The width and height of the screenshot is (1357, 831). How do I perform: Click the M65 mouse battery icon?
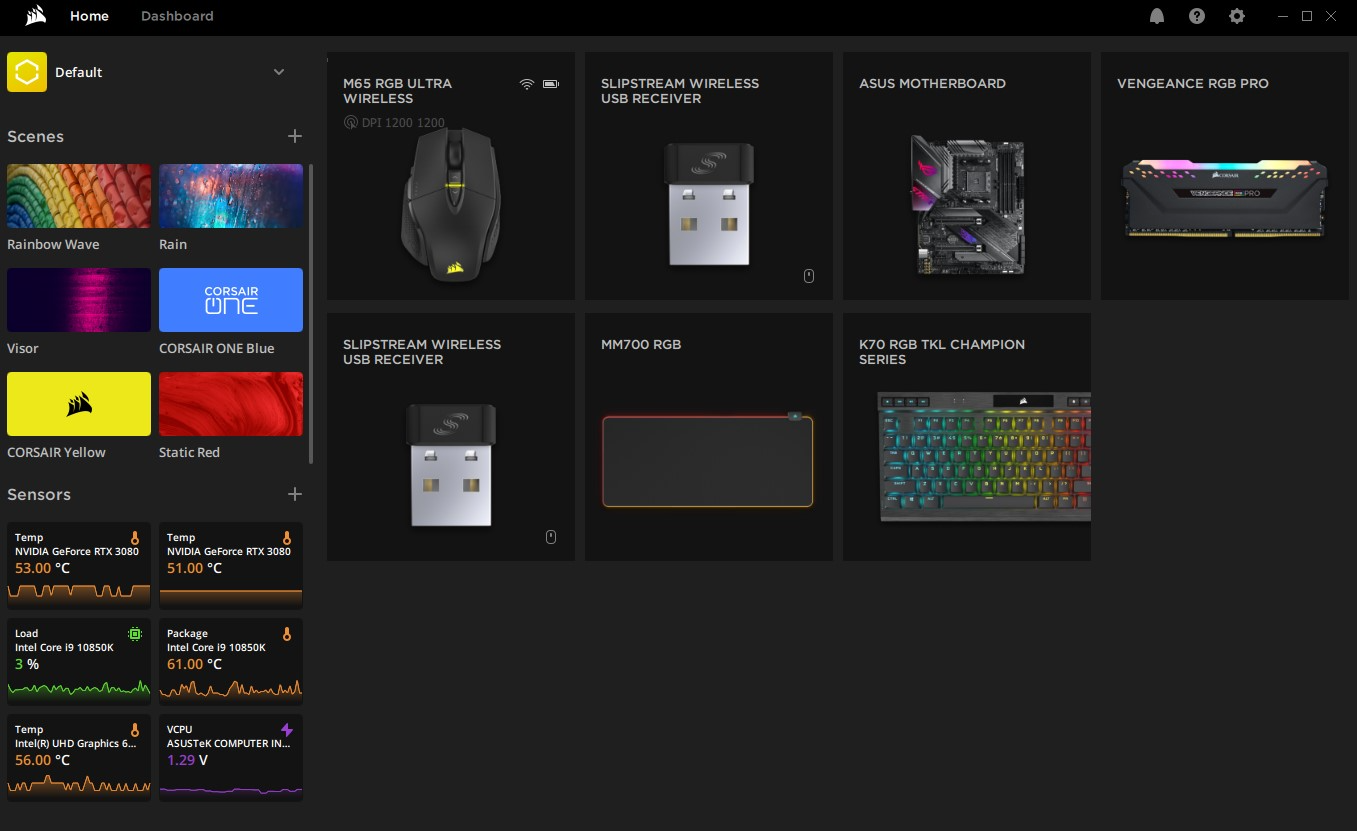pyautogui.click(x=551, y=84)
